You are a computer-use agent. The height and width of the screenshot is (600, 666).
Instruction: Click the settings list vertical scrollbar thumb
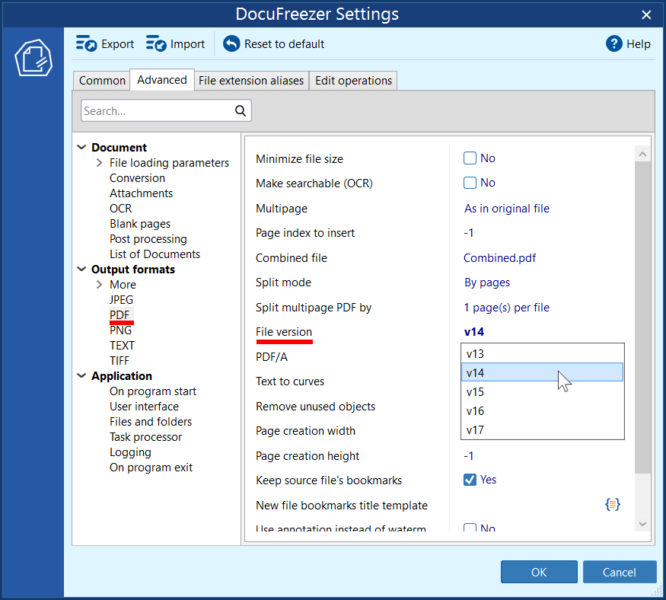(643, 317)
